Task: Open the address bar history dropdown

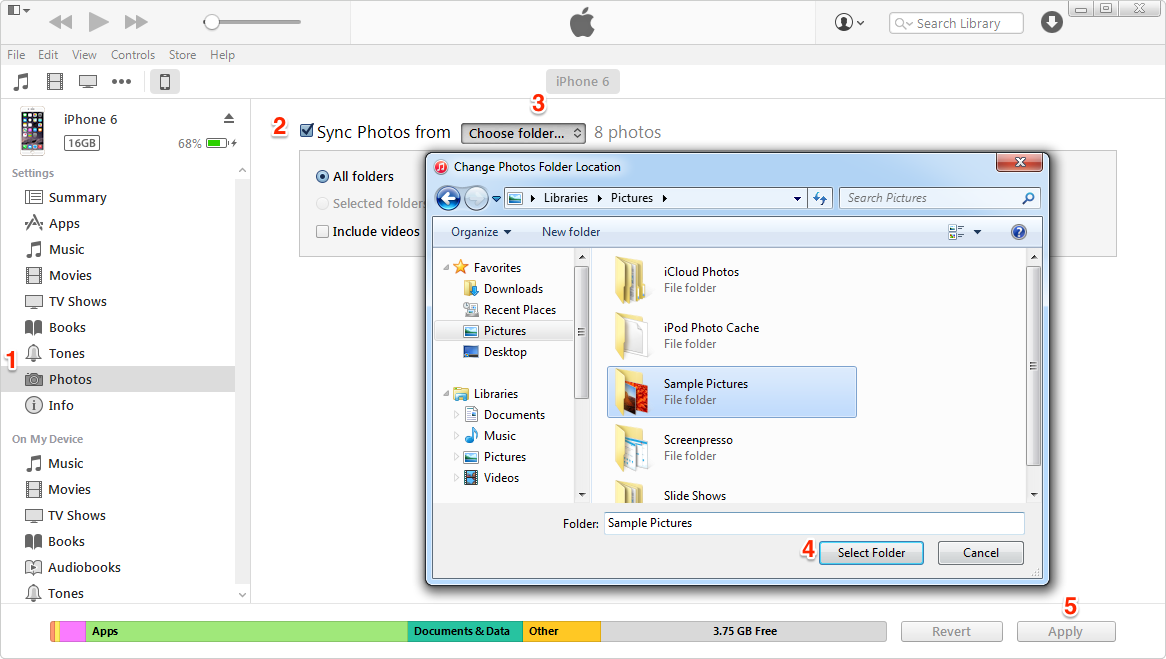Action: 797,199
